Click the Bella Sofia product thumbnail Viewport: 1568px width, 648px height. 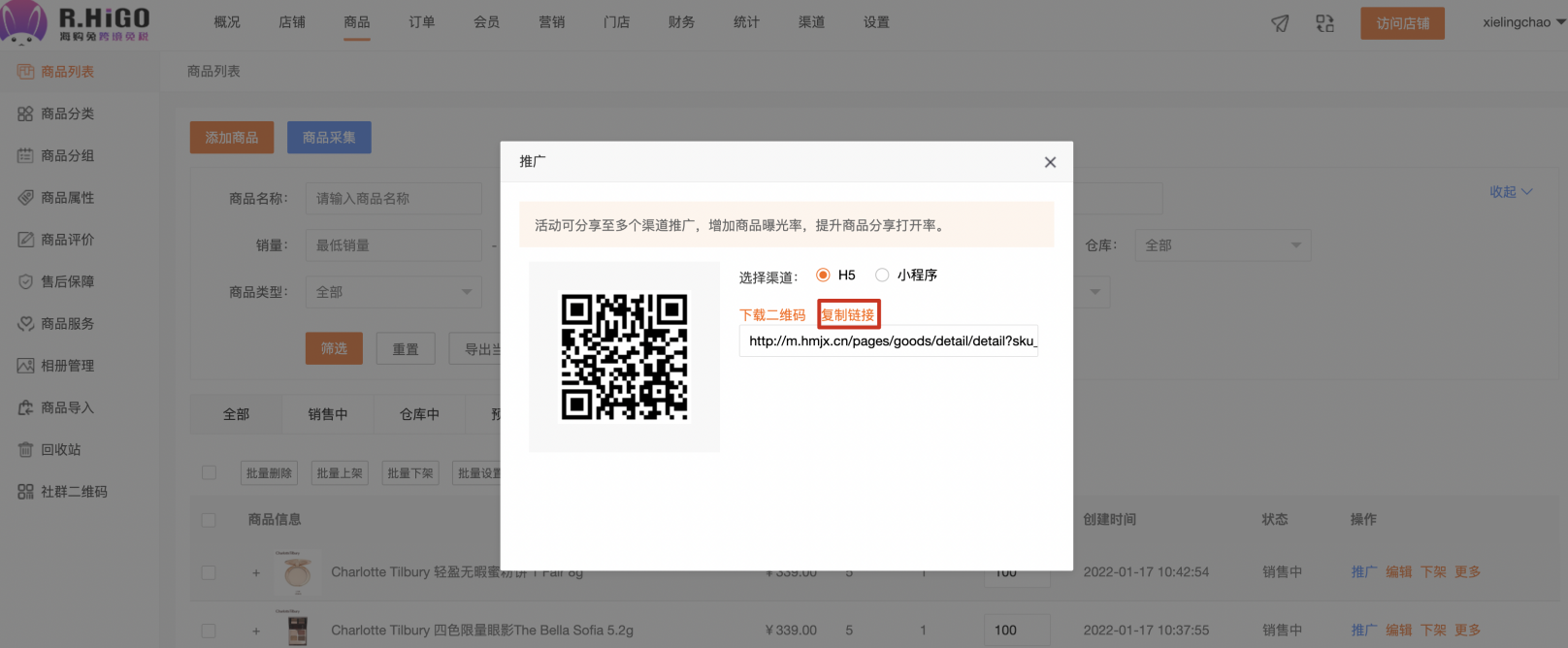[298, 629]
